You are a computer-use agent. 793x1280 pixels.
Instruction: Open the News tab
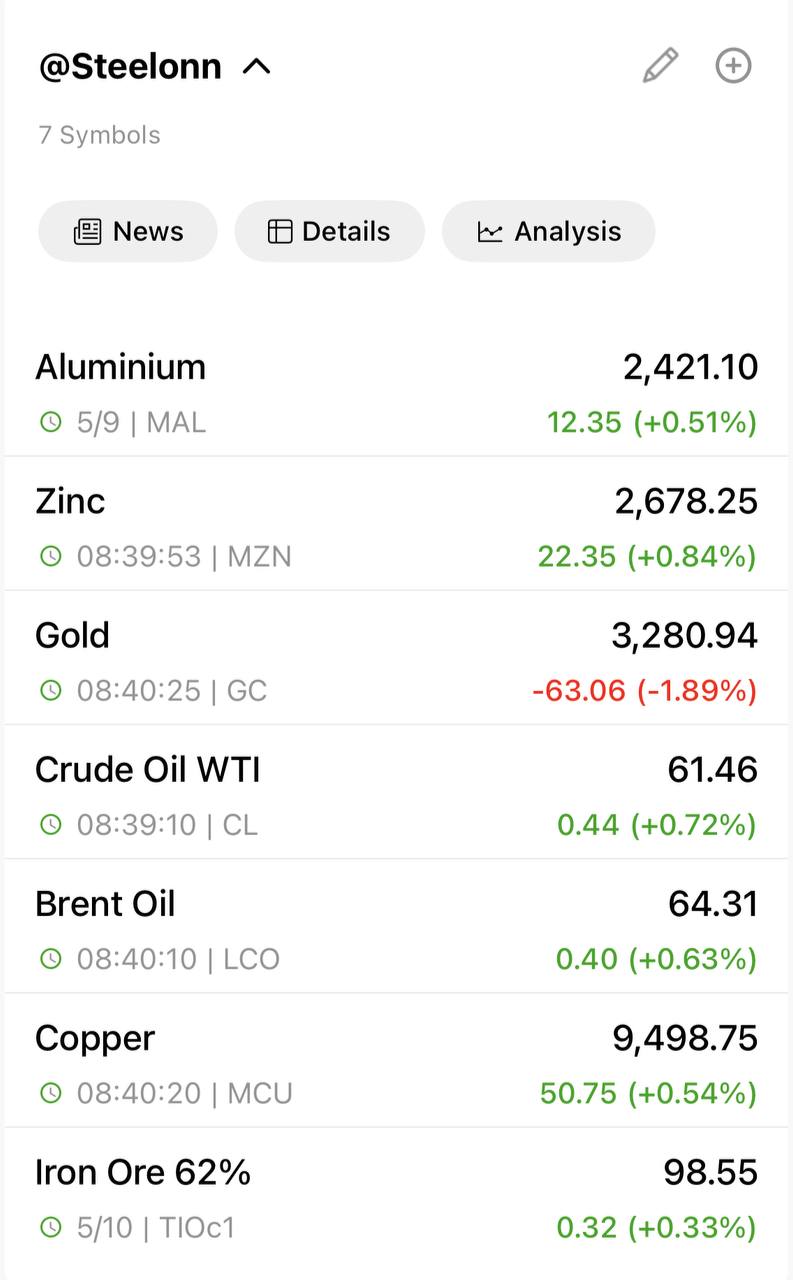pos(128,231)
